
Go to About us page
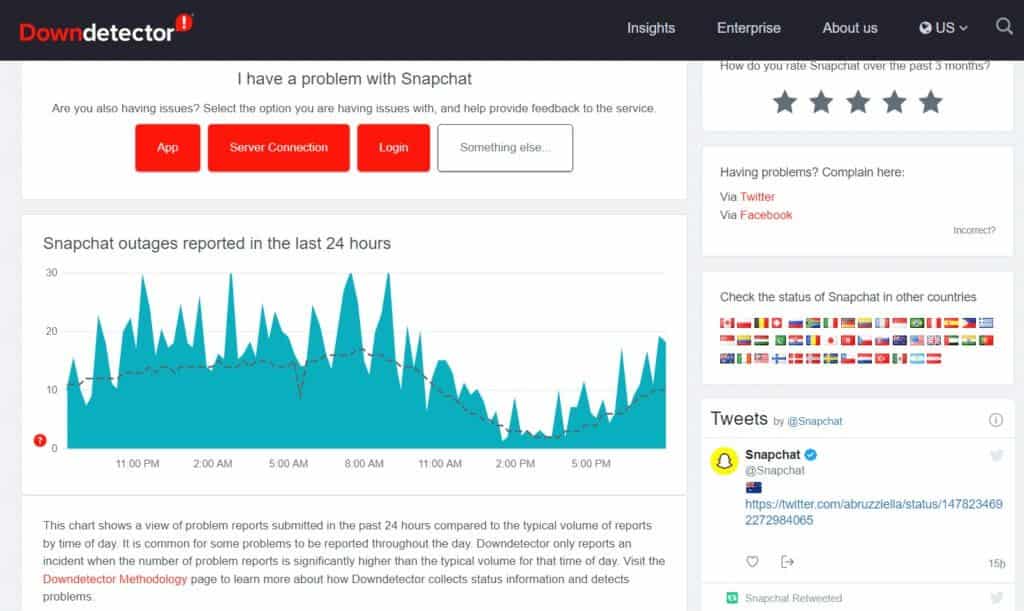tap(850, 28)
